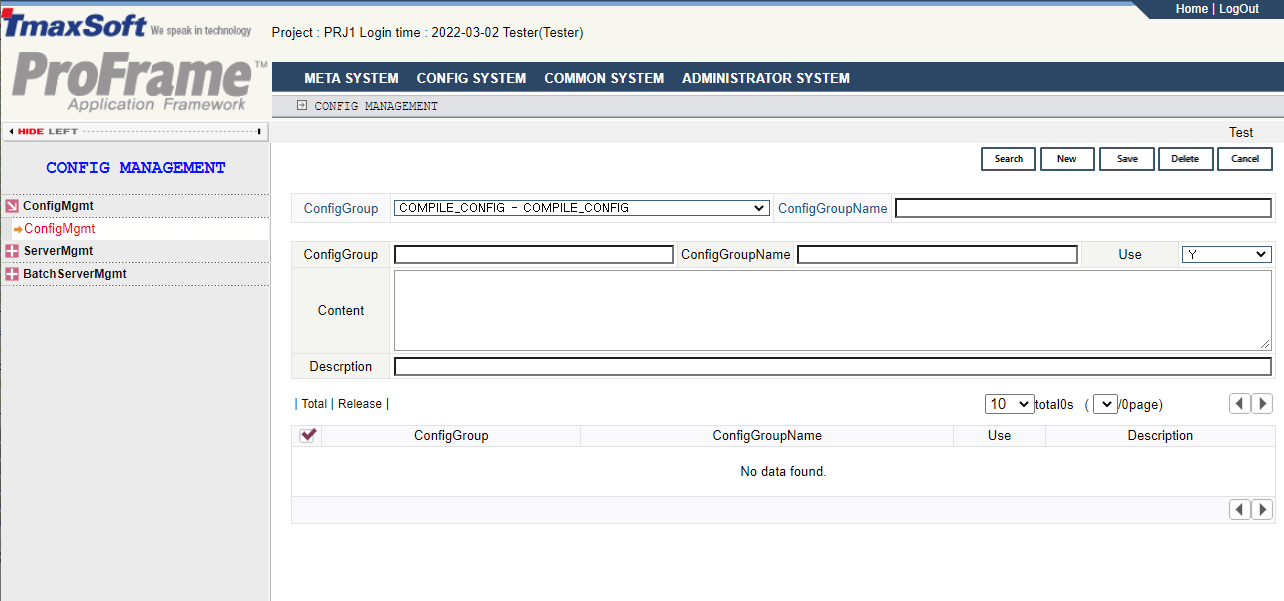This screenshot has width=1284, height=601.
Task: Expand the CONFIG MANAGEMENT breadcrumb icon
Action: (302, 106)
